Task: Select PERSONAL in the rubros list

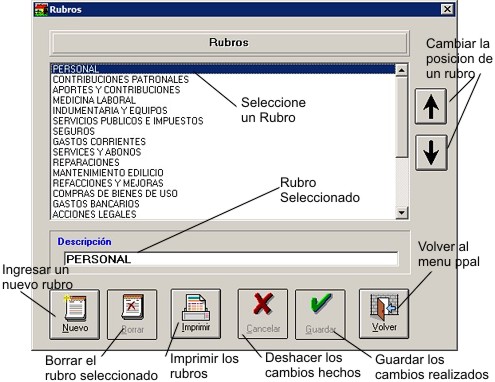Action: tap(223, 69)
